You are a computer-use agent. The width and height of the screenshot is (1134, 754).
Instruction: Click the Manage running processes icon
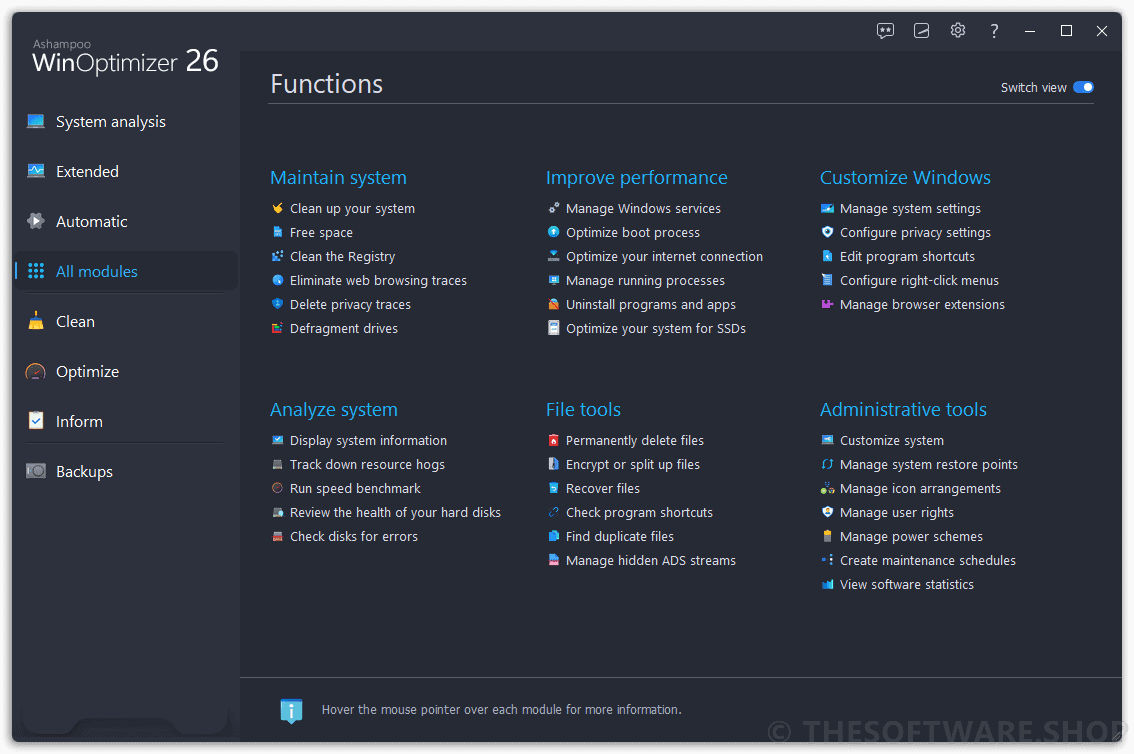[x=554, y=280]
